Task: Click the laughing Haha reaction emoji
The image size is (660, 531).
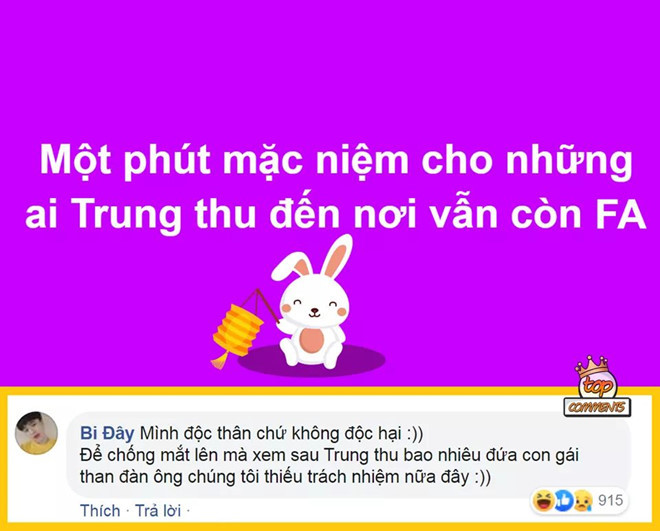Action: pos(543,500)
